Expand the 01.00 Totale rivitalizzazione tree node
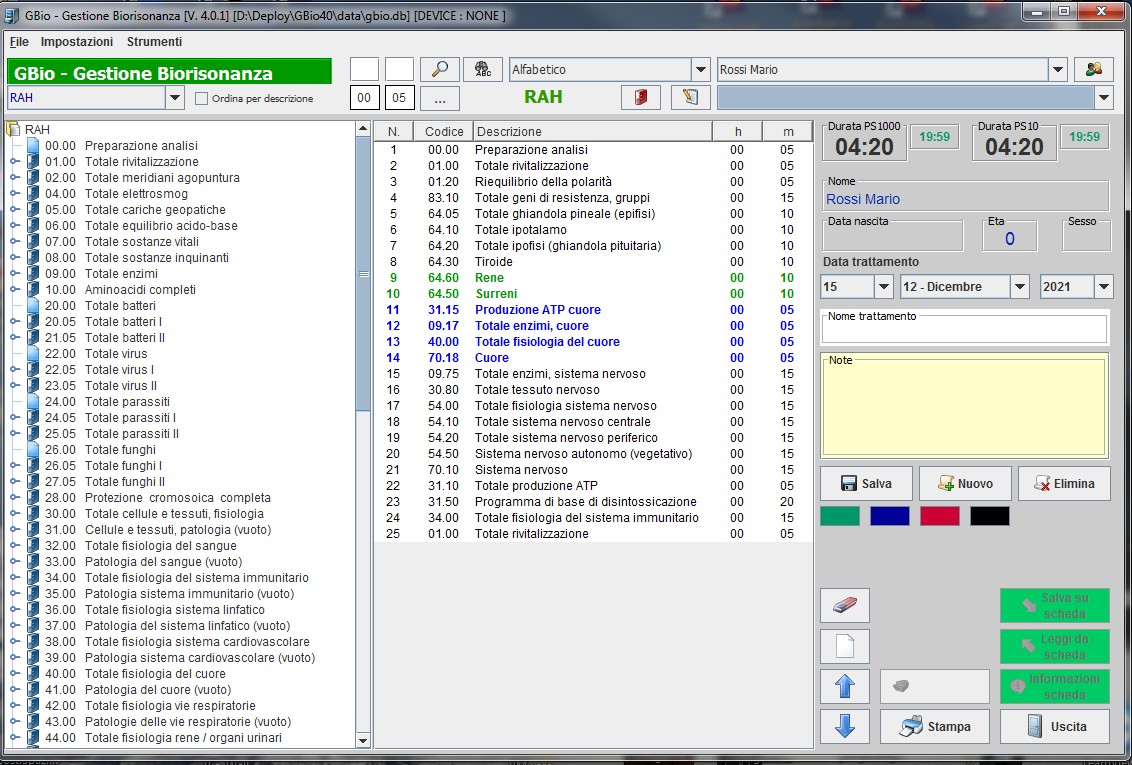The width and height of the screenshot is (1132, 765). pyautogui.click(x=15, y=162)
